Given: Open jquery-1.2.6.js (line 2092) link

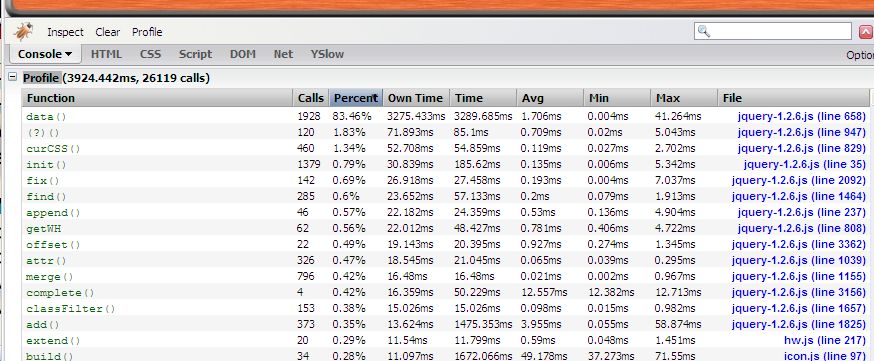Looking at the screenshot, I should click(799, 180).
